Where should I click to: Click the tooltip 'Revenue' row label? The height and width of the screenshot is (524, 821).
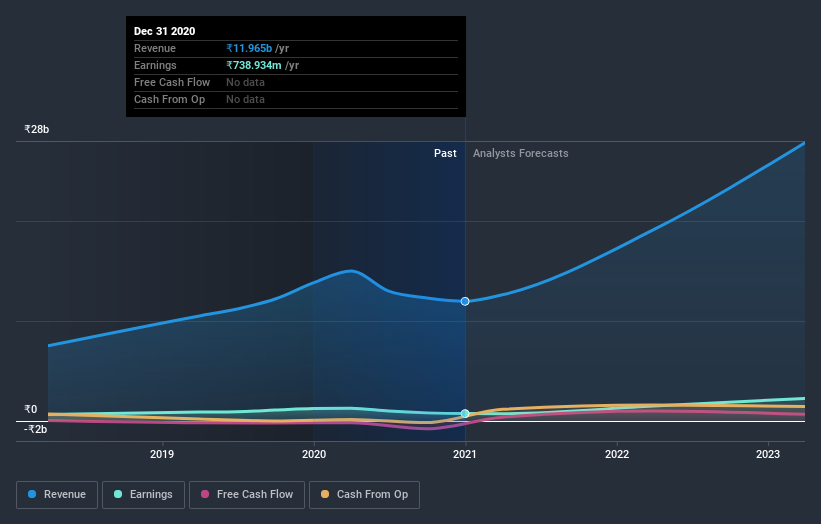tap(154, 48)
